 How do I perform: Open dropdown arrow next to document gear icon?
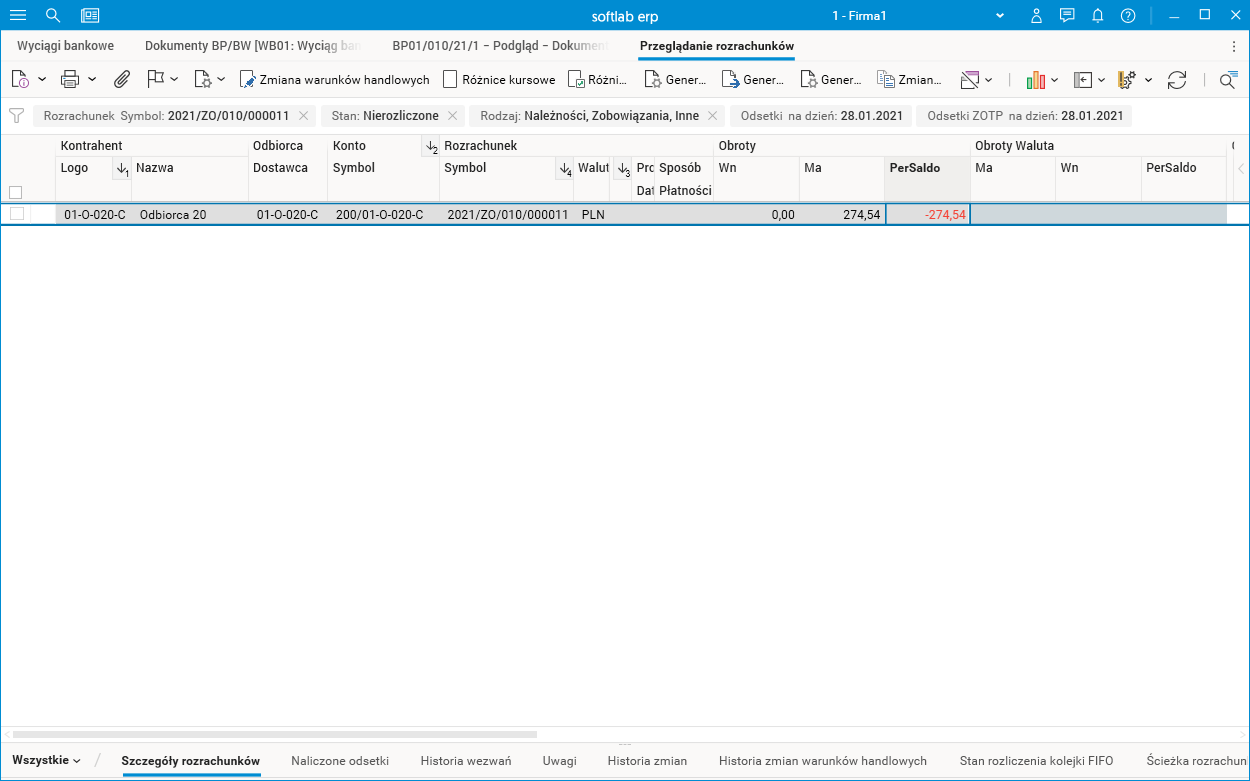tap(221, 79)
